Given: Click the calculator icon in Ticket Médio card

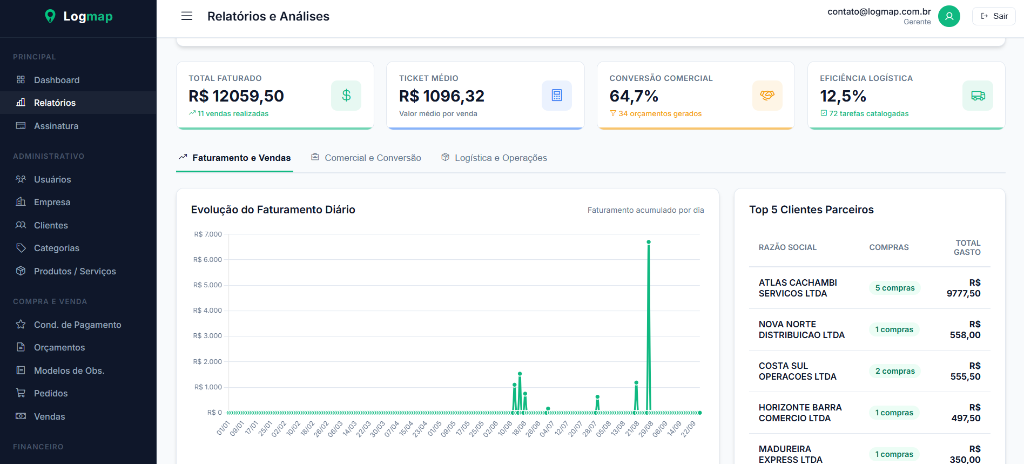Looking at the screenshot, I should 556,95.
